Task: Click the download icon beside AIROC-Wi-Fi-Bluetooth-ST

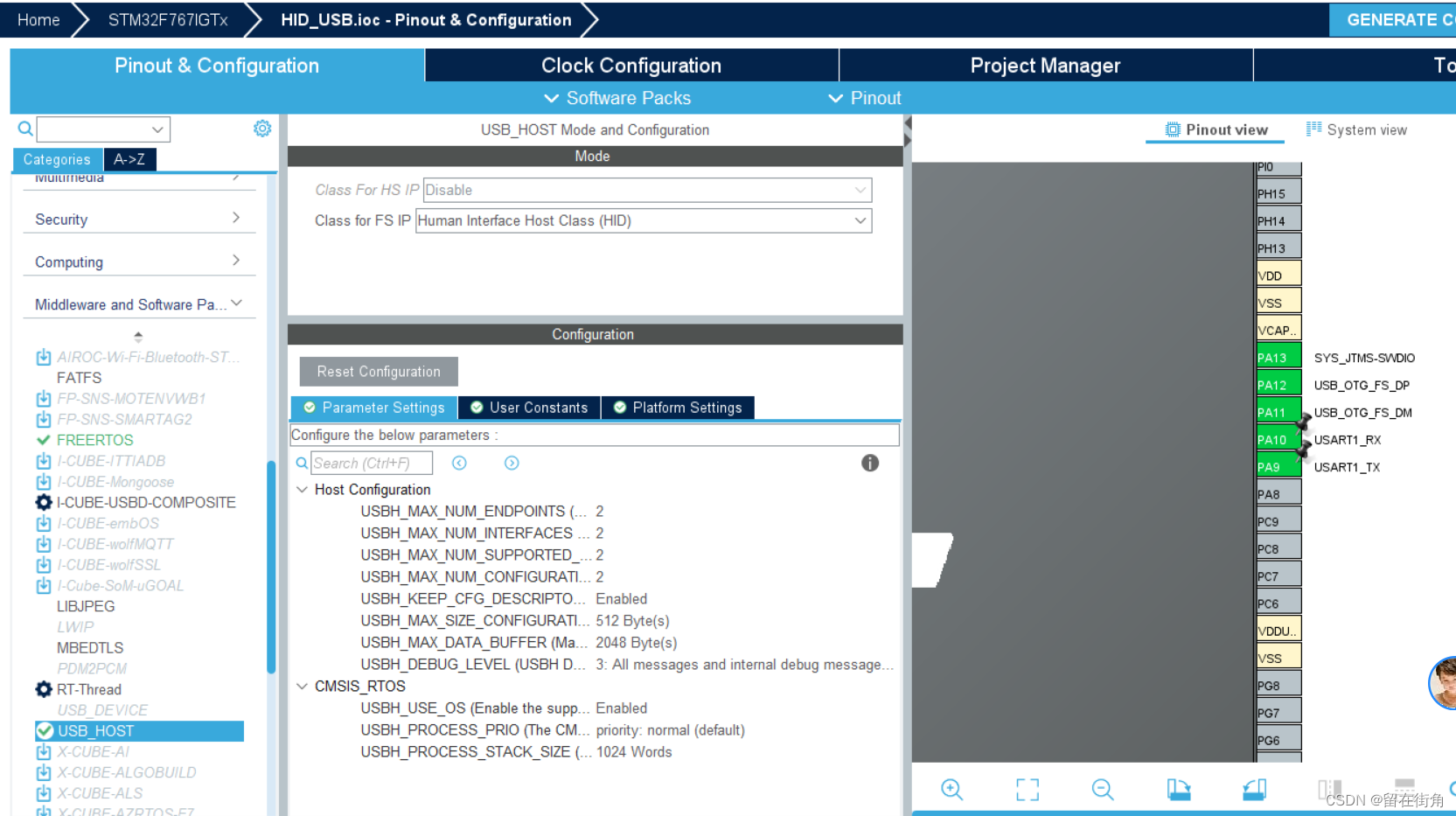Action: (43, 357)
